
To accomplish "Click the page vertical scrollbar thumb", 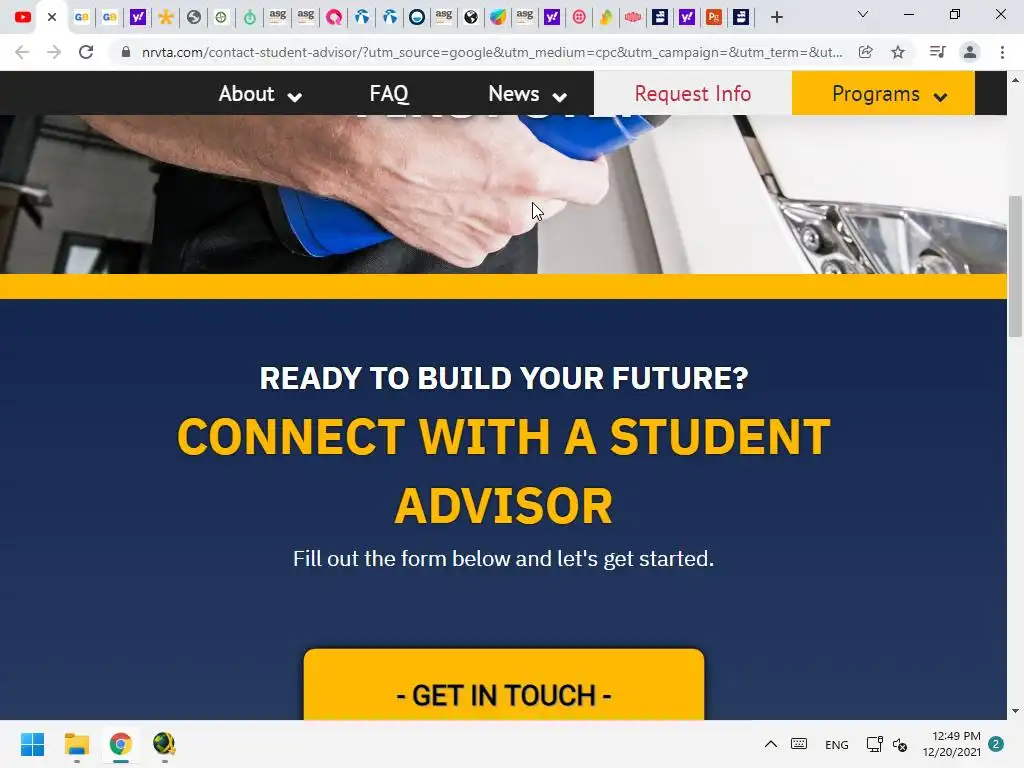I will (1015, 266).
